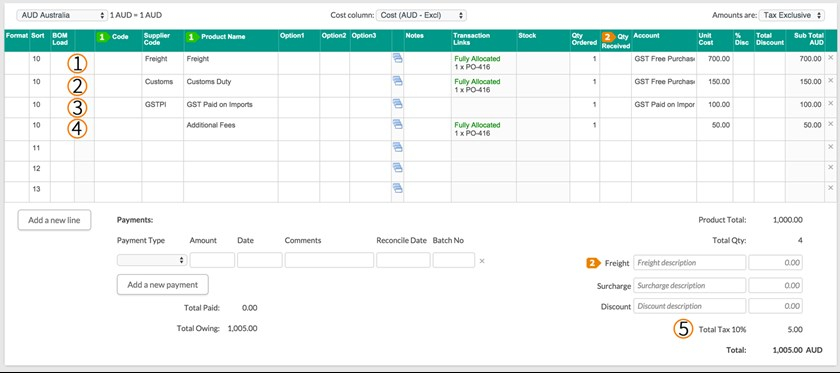Image resolution: width=840 pixels, height=373 pixels.
Task: Open the AUD Australia currency dropdown
Action: (62, 16)
